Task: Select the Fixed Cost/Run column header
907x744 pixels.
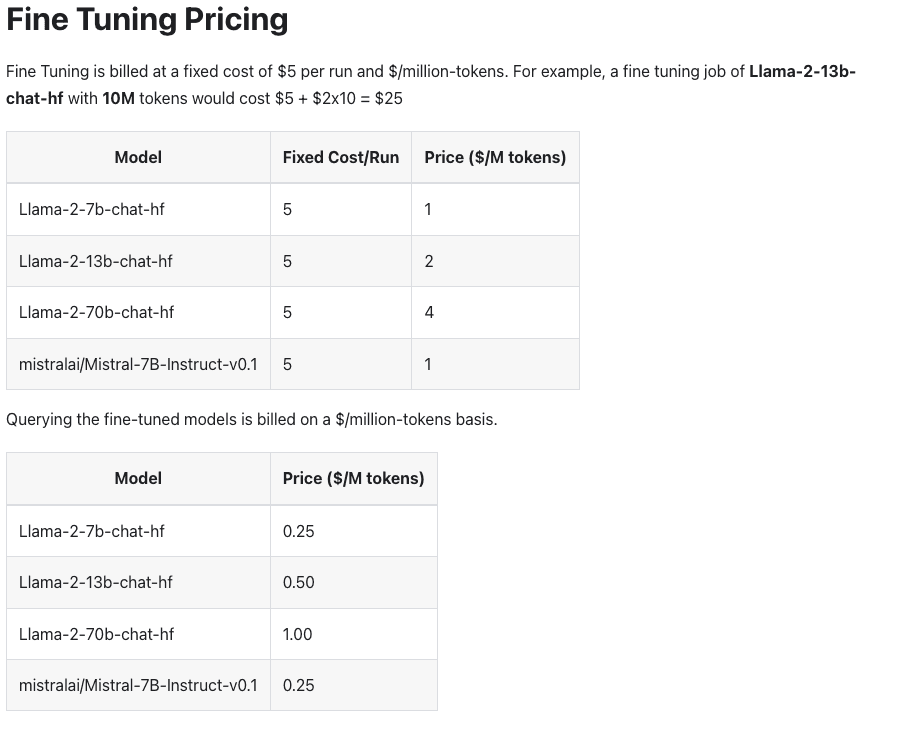Action: [x=341, y=157]
